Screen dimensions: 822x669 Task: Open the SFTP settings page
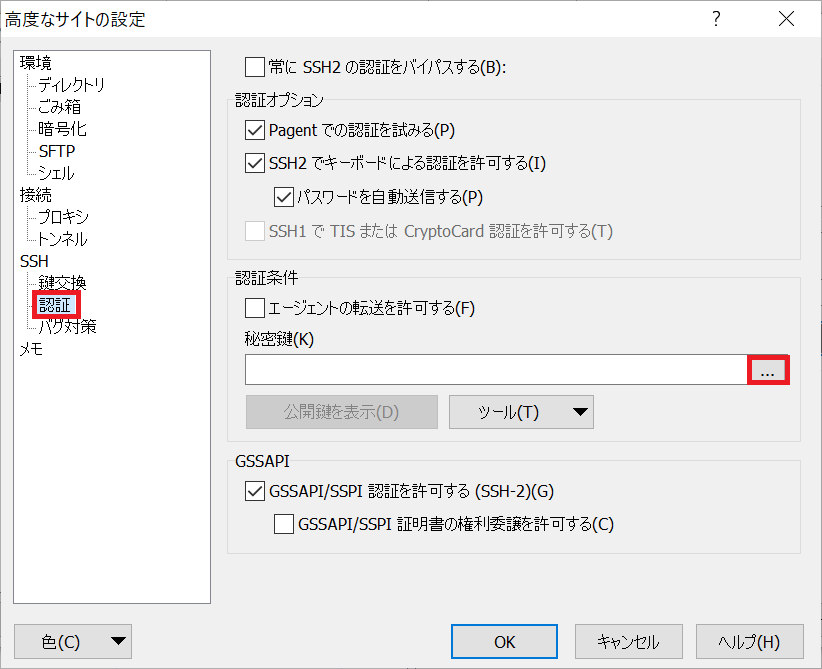57,151
